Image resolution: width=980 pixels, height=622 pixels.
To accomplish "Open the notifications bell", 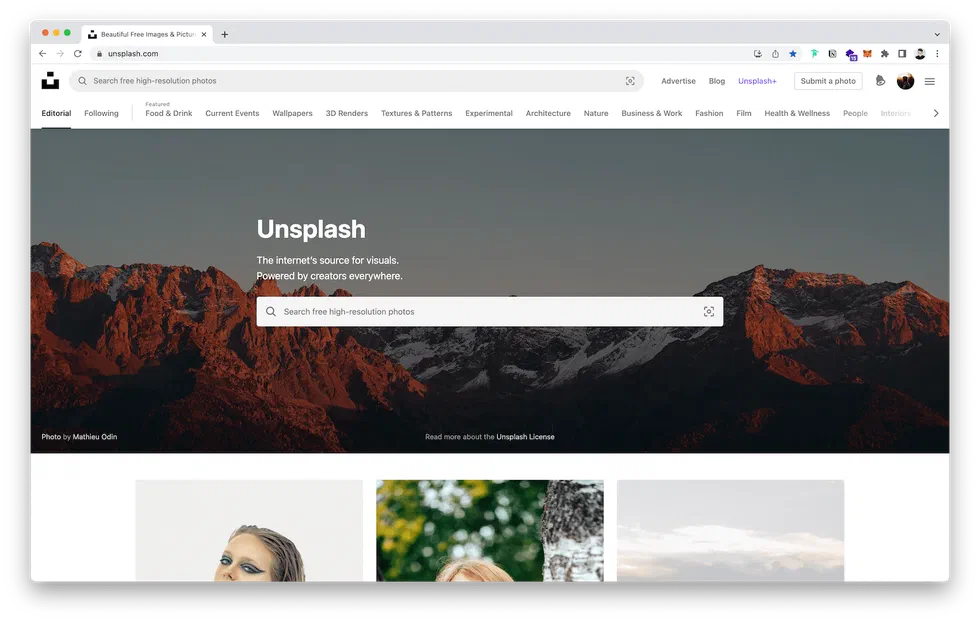I will click(880, 81).
